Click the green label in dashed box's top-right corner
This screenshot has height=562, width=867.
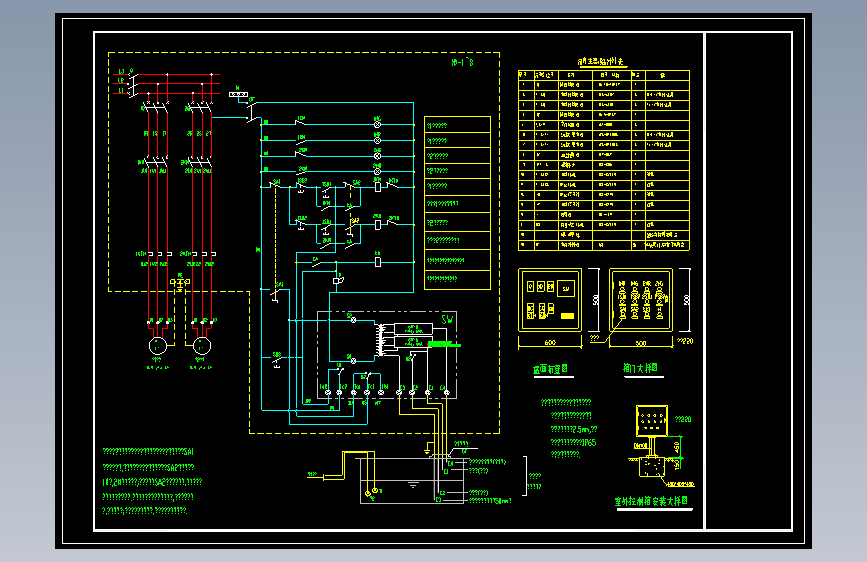click(462, 63)
